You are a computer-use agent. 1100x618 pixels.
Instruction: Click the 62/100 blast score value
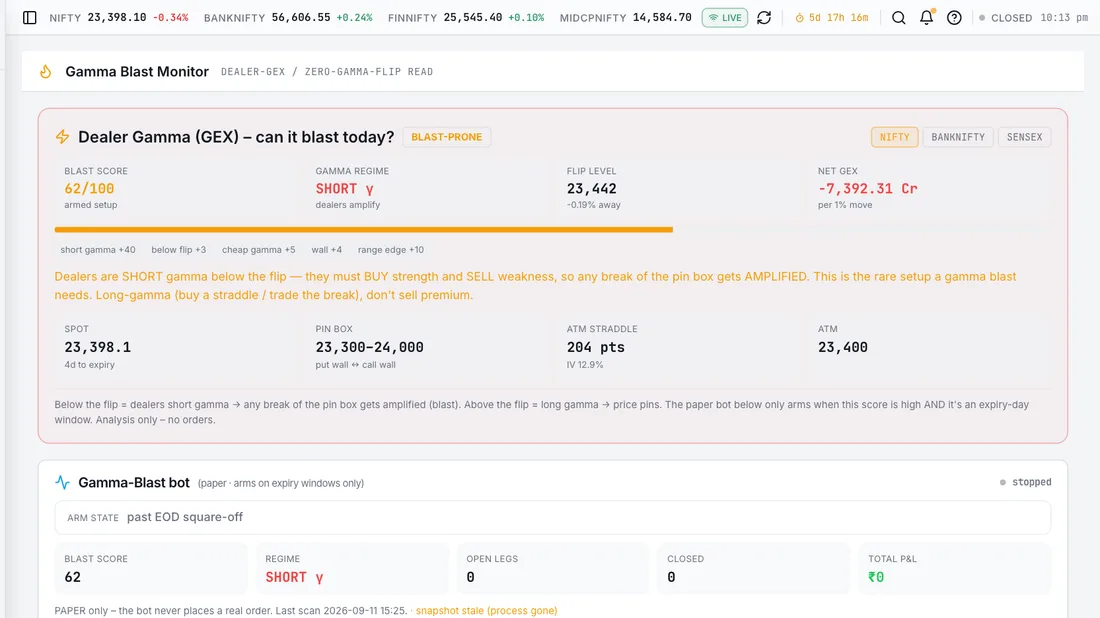(x=89, y=189)
